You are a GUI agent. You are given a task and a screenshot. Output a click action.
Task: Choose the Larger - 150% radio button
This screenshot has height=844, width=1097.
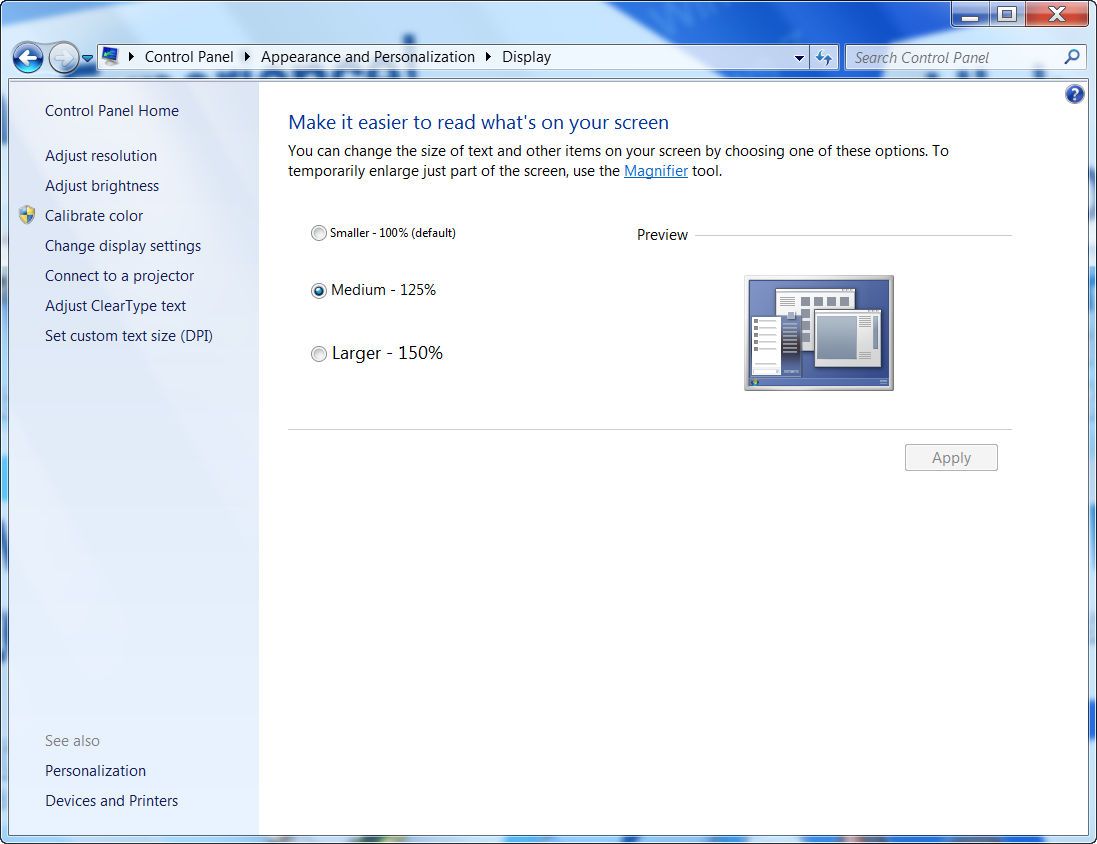(x=319, y=354)
